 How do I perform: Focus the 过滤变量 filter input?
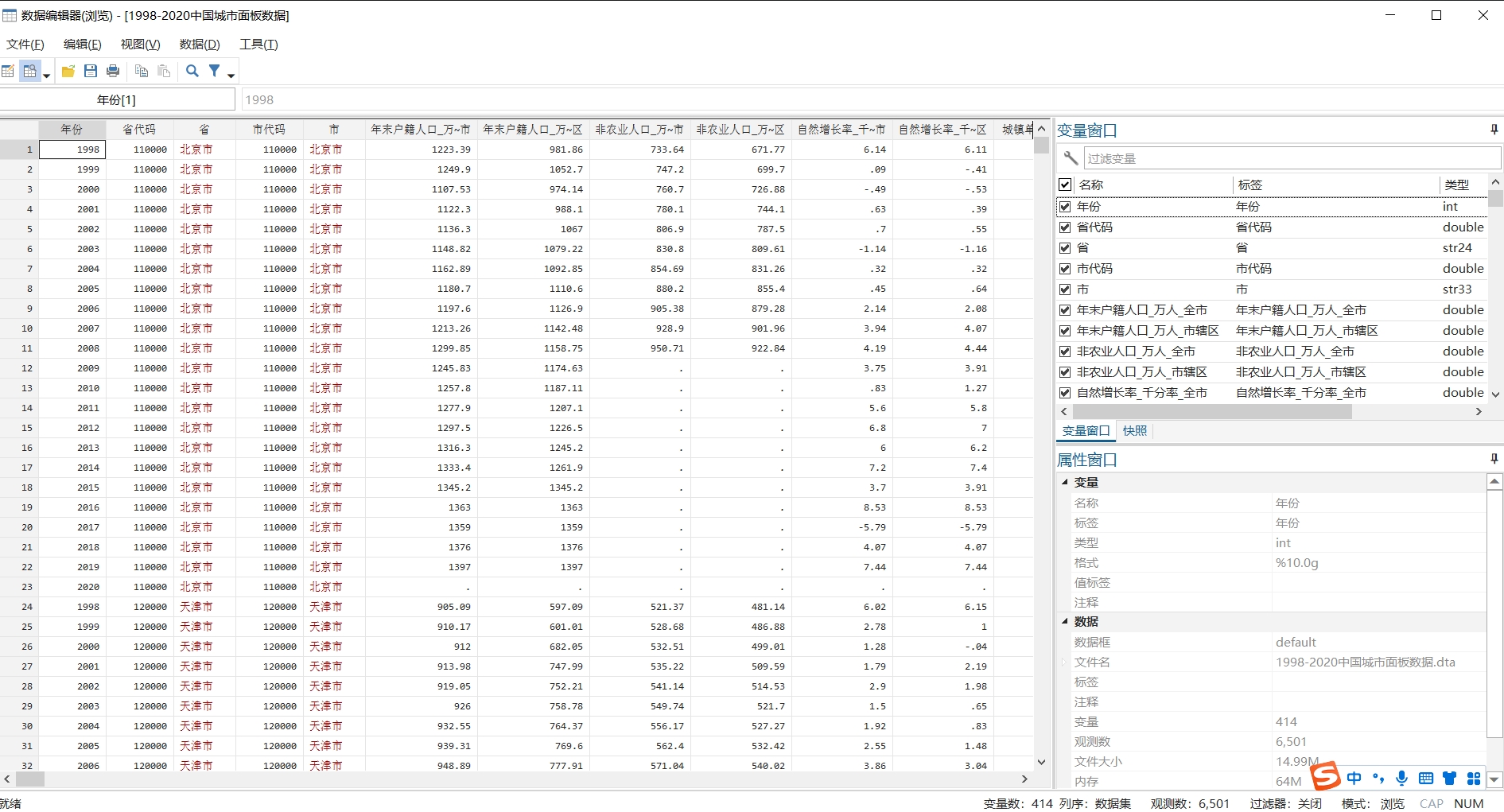pos(1292,158)
